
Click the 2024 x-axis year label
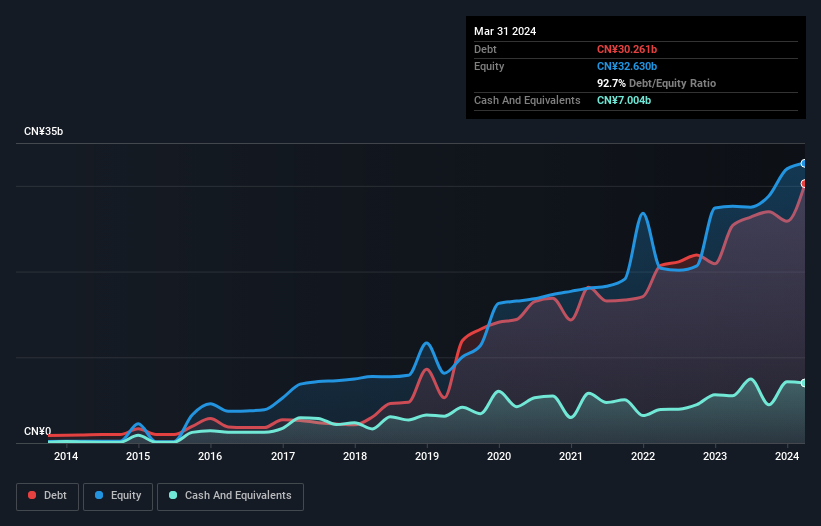point(787,457)
